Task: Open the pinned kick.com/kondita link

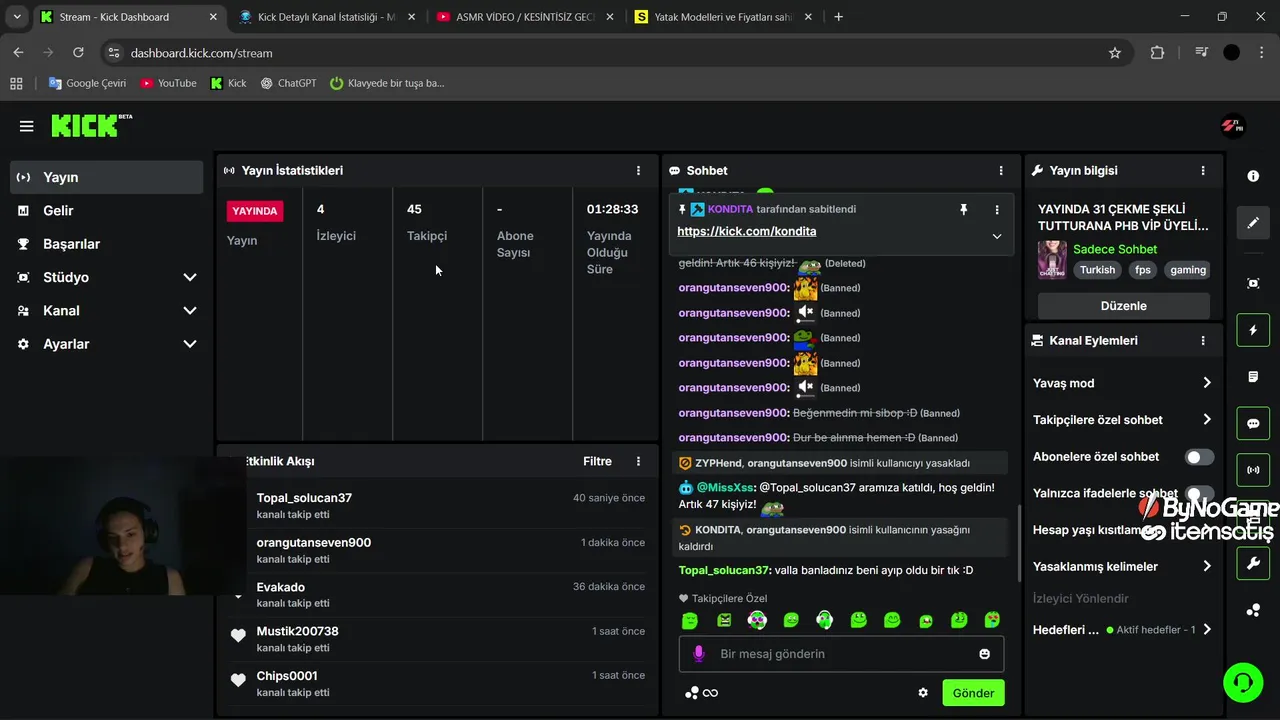Action: pyautogui.click(x=747, y=231)
